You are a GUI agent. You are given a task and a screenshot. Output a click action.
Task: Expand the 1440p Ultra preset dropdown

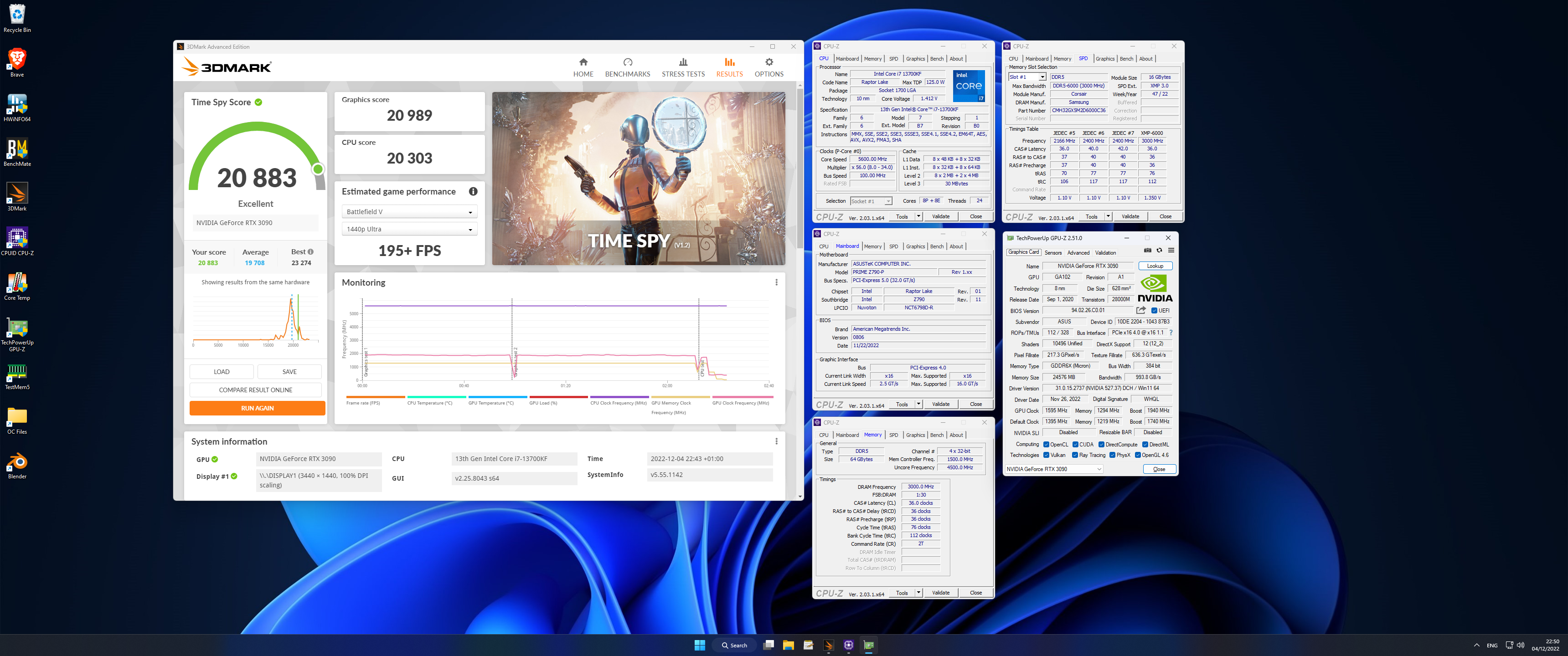click(x=409, y=230)
